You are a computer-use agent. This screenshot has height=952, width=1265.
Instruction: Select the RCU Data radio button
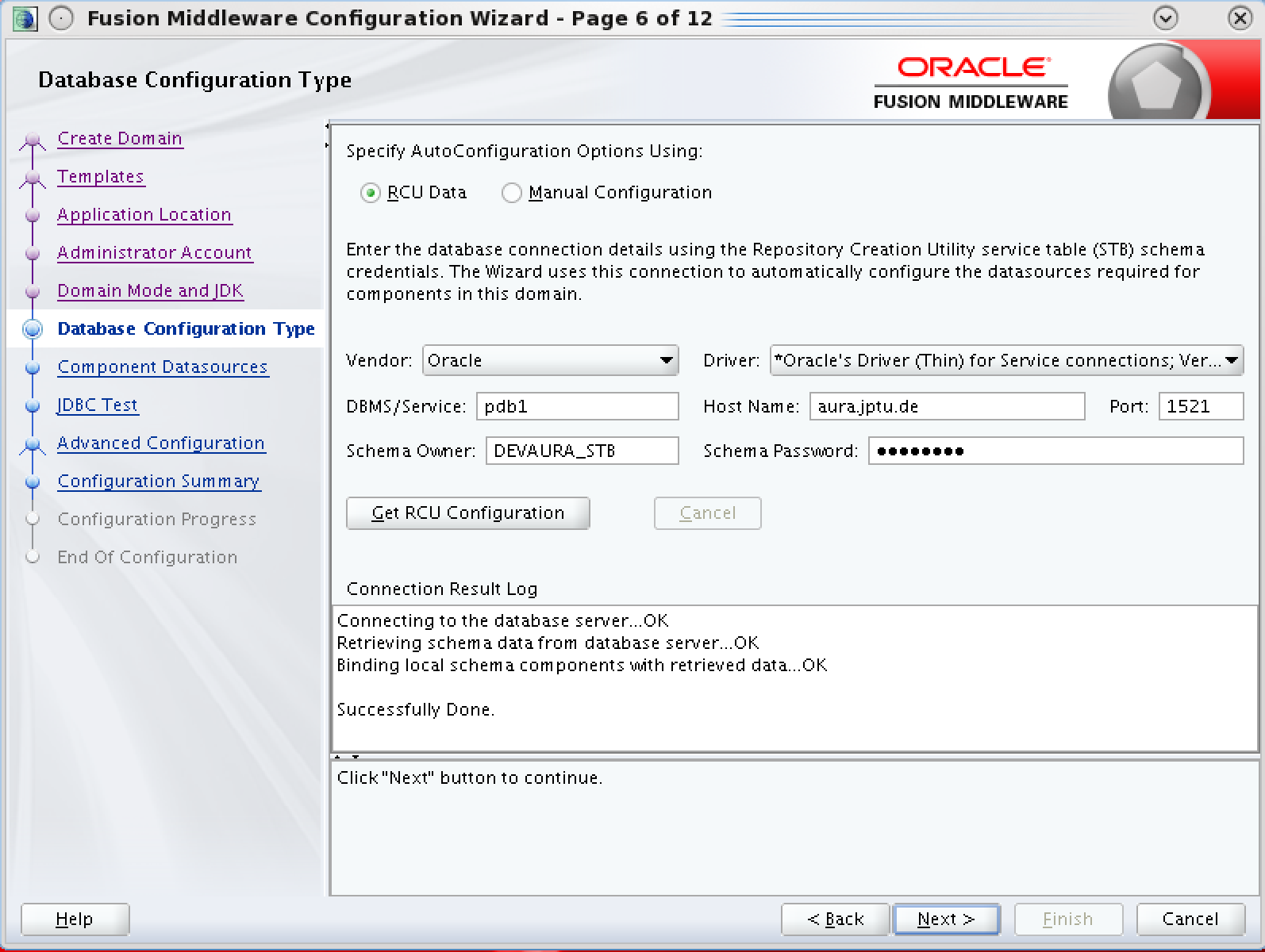[370, 193]
